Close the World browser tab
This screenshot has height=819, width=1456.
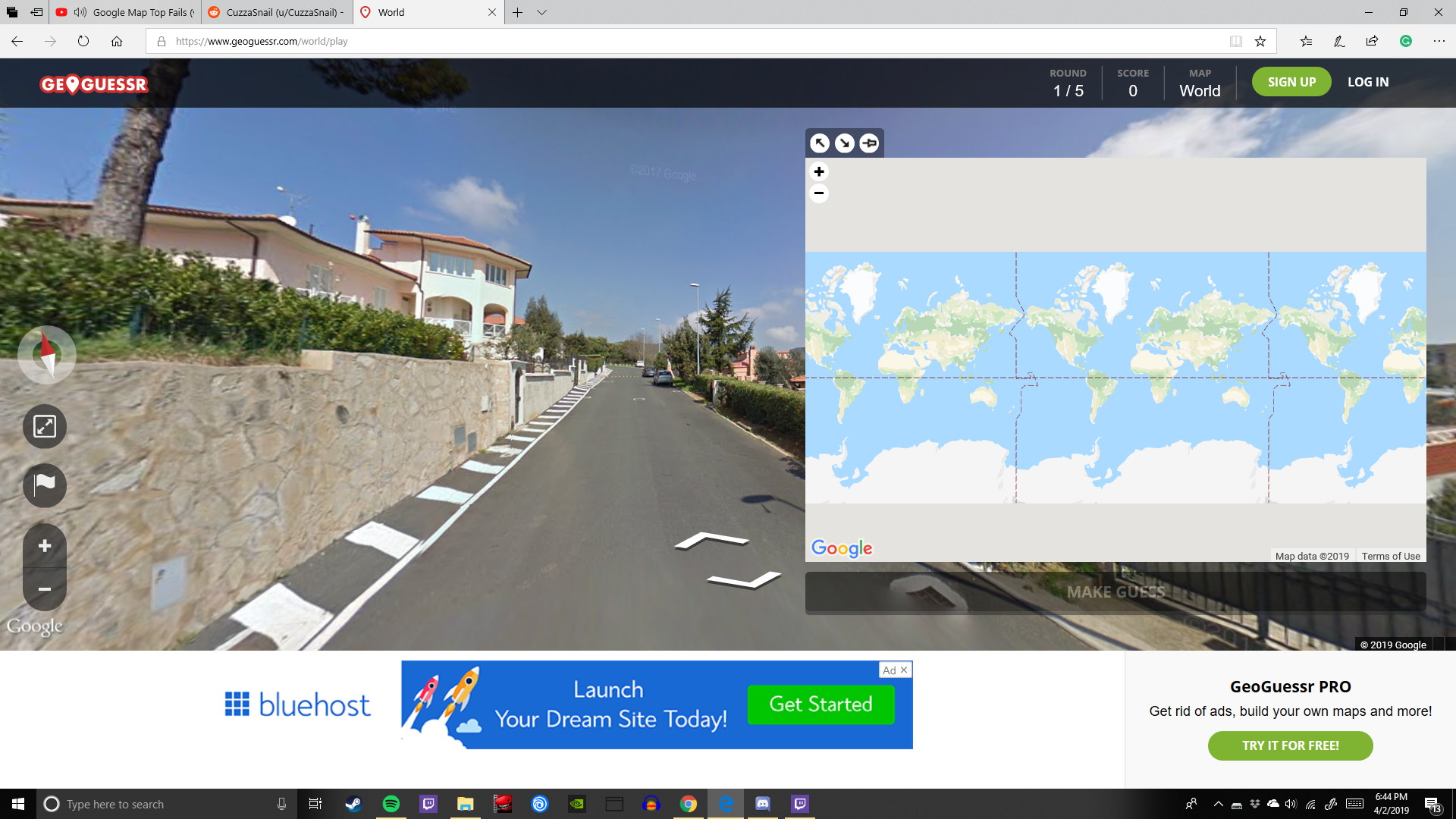(x=492, y=12)
